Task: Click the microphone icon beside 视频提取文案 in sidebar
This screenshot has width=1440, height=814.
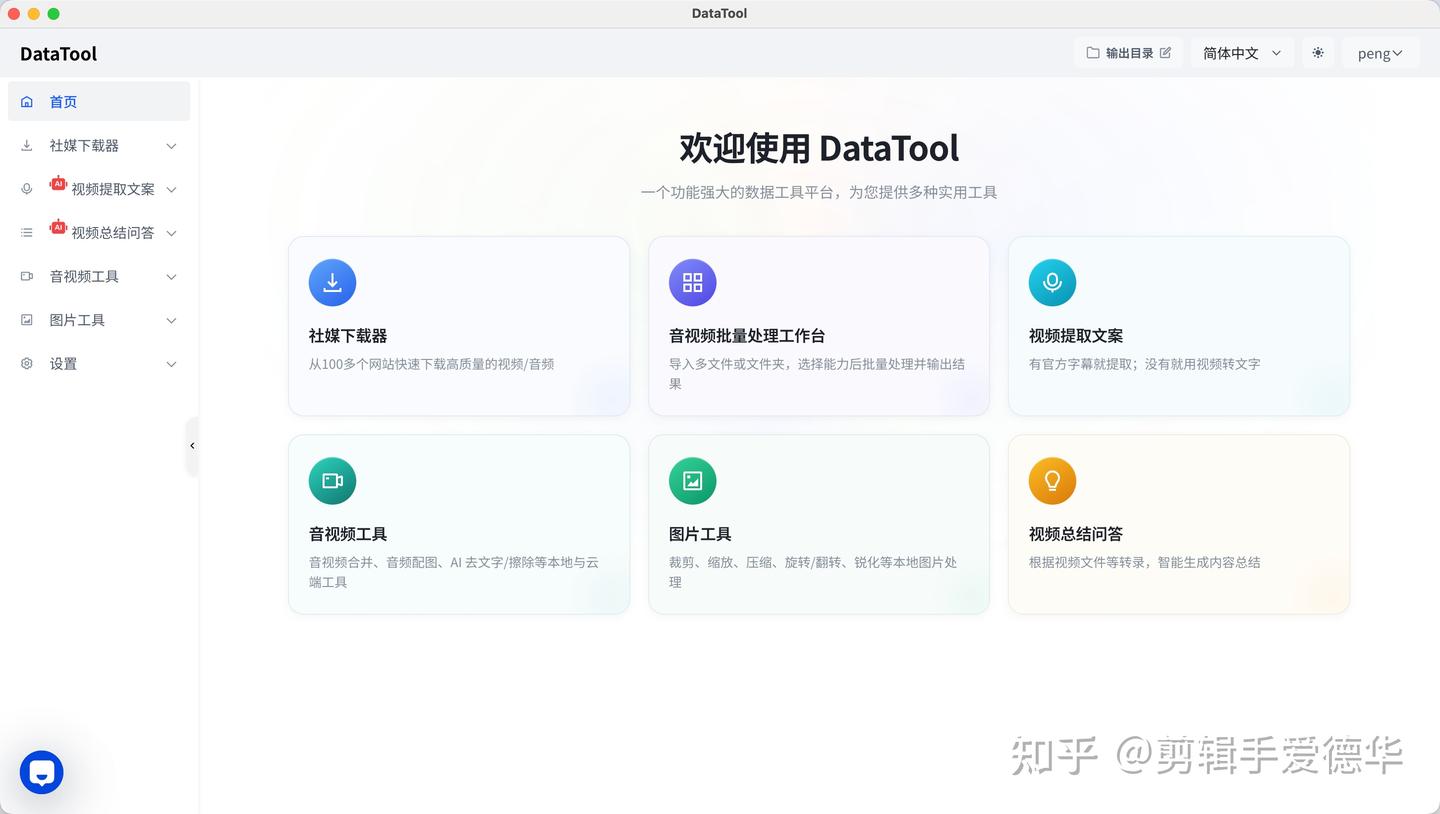Action: 27,189
